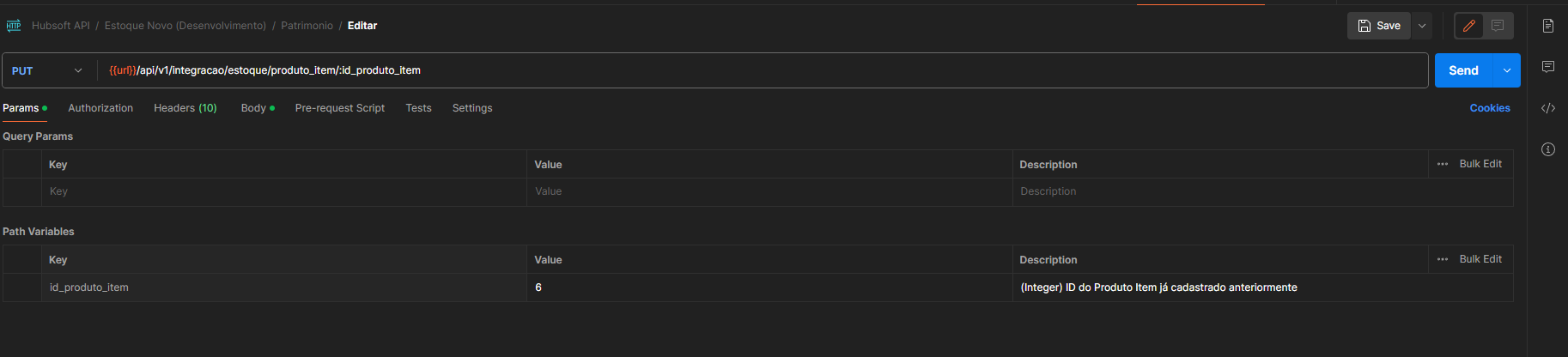The width and height of the screenshot is (1568, 357).
Task: Open the Pre-request Script tab
Action: click(340, 108)
